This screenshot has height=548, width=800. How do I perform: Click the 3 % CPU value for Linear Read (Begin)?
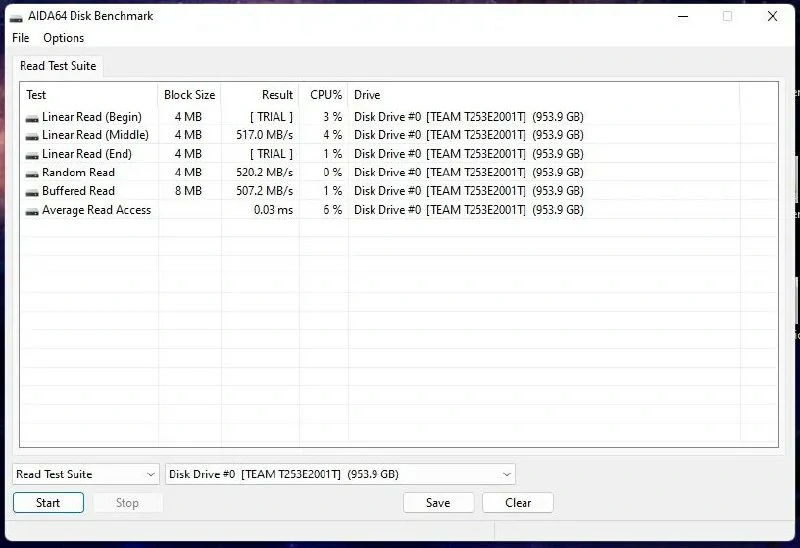coord(332,117)
